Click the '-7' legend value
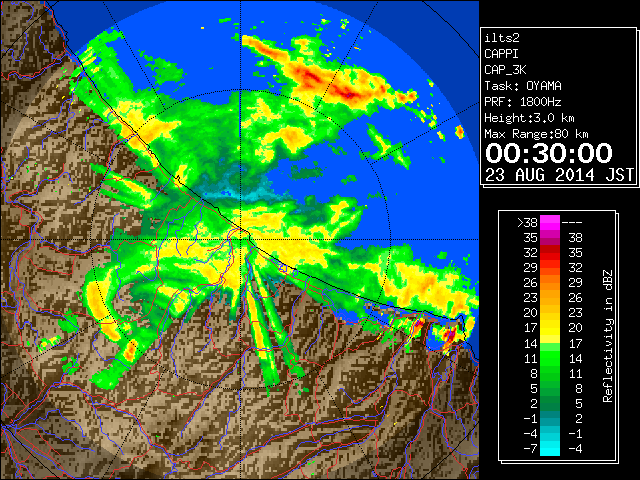This screenshot has height=480, width=640. (x=530, y=448)
